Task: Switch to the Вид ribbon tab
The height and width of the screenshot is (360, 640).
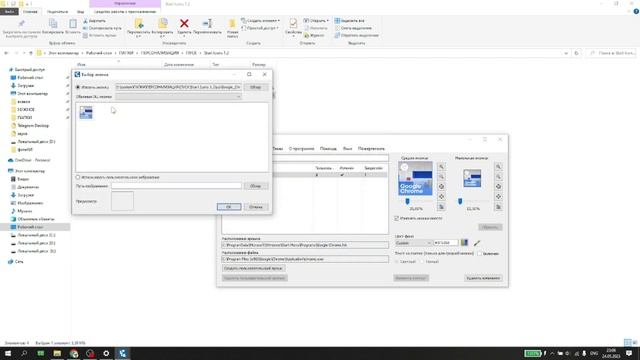Action: (80, 12)
